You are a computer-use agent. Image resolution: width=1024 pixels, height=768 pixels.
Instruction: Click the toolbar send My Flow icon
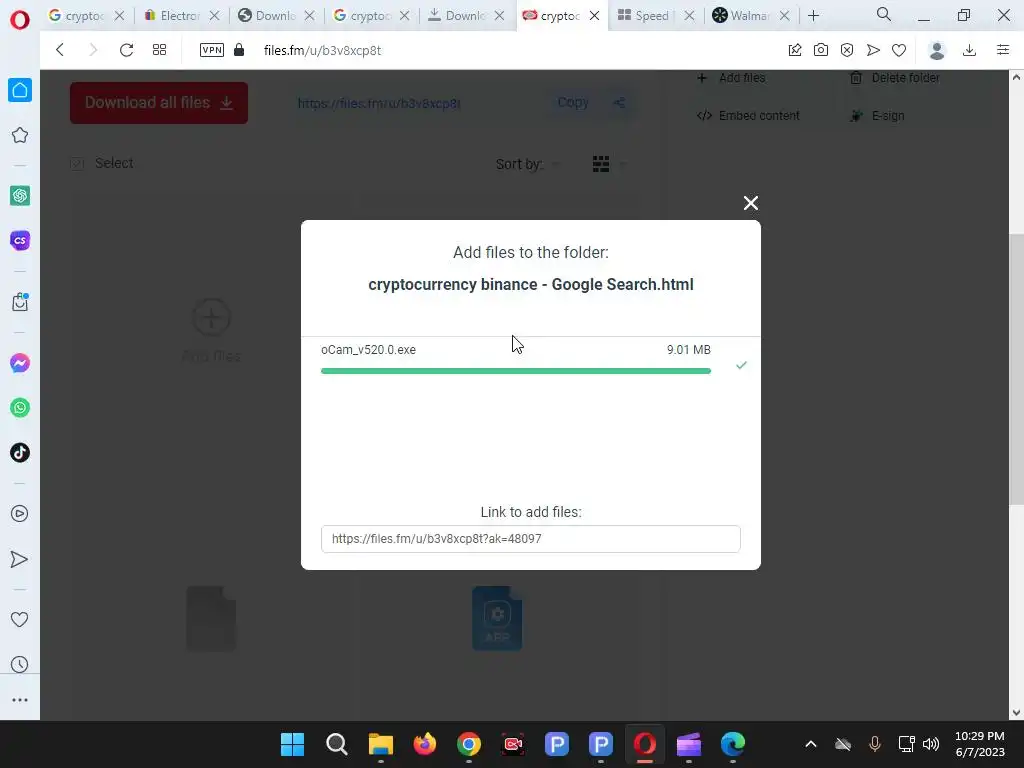click(x=873, y=50)
